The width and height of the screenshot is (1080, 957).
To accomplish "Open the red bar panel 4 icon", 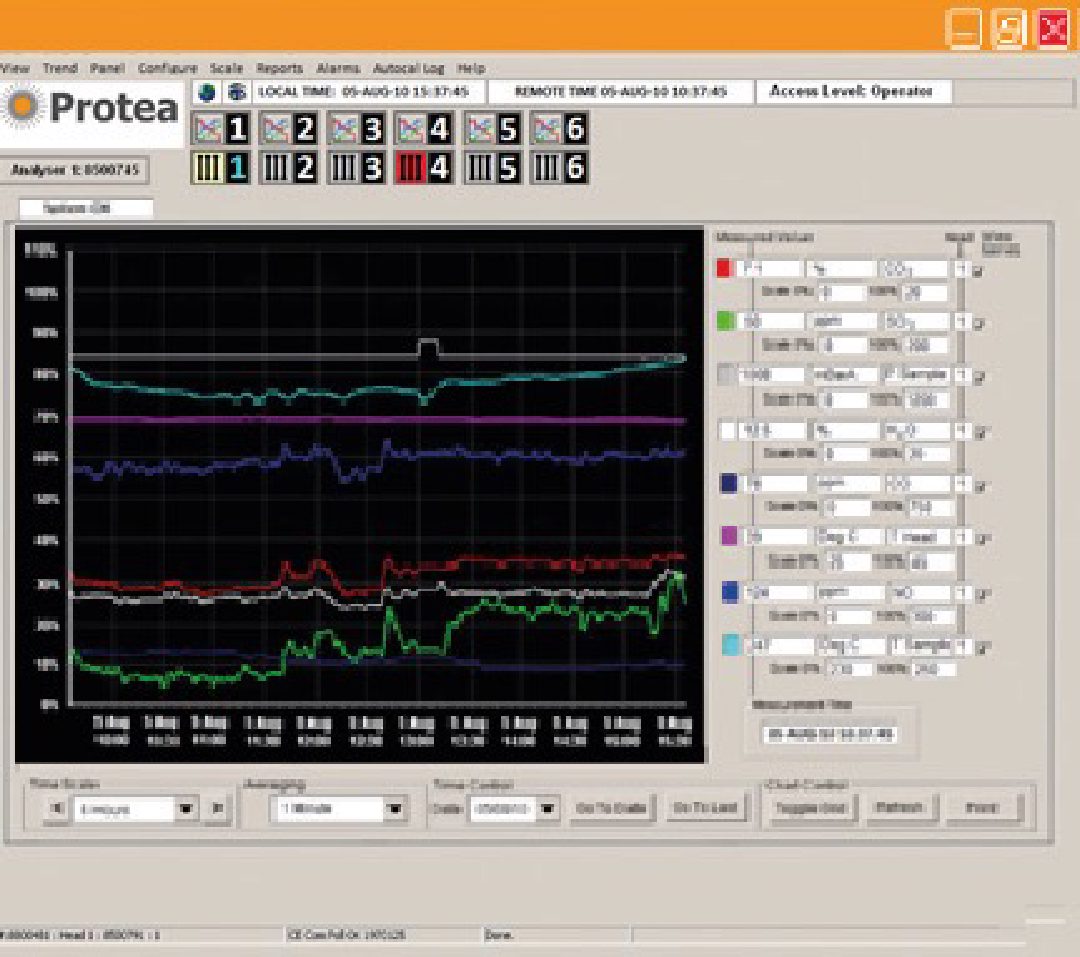I will click(x=424, y=167).
